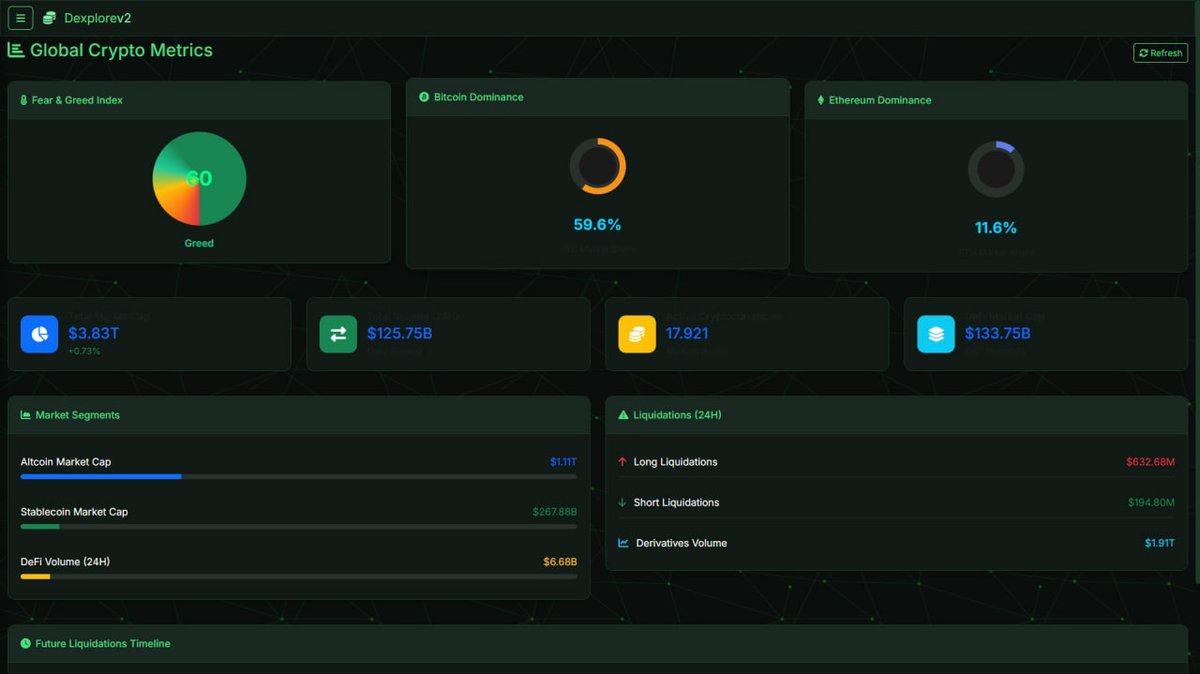Screen dimensions: 1200x674
Task: Click the red up arrow by Long Liquidations
Action: (x=622, y=462)
